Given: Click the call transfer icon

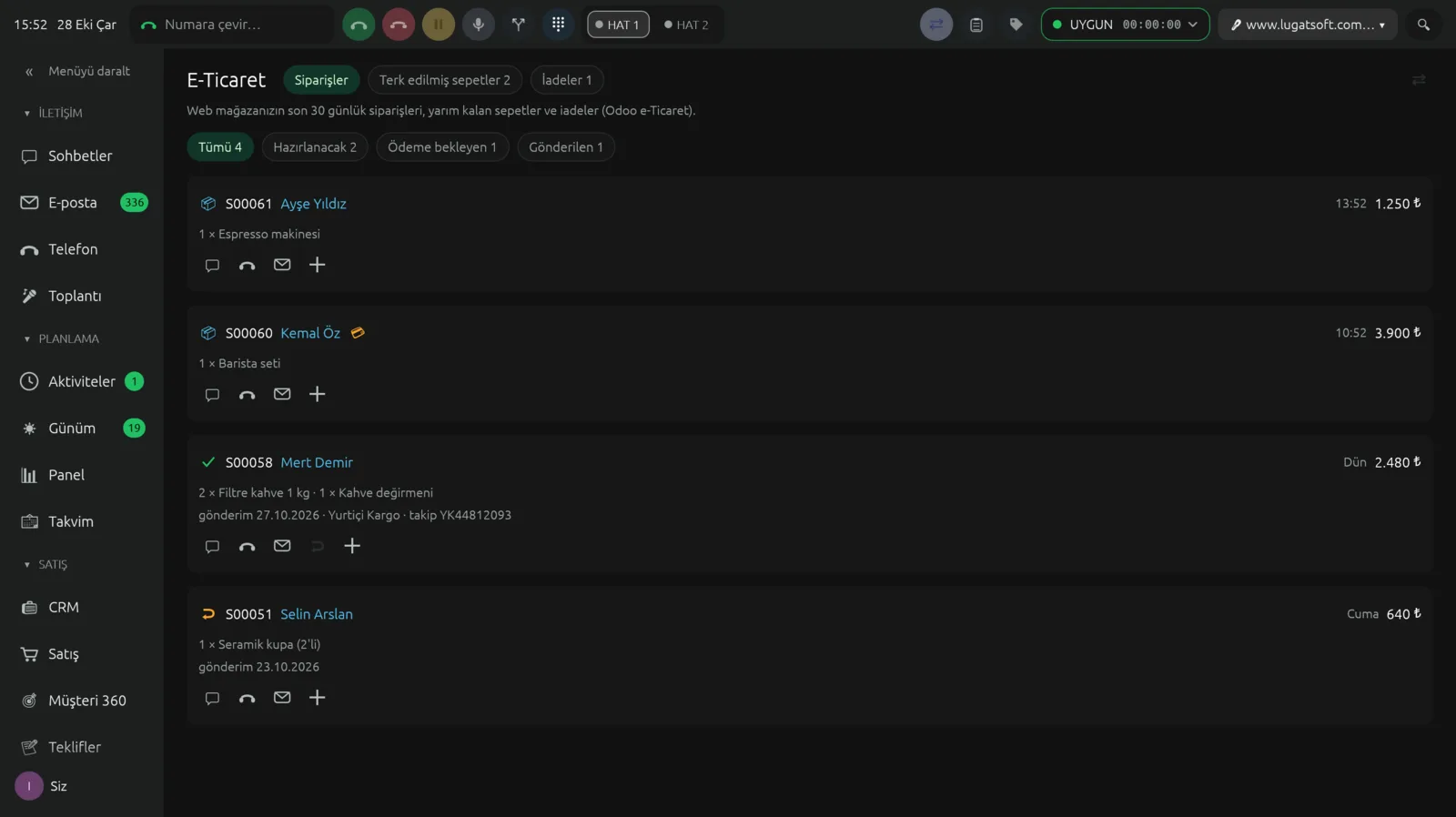Looking at the screenshot, I should point(519,25).
